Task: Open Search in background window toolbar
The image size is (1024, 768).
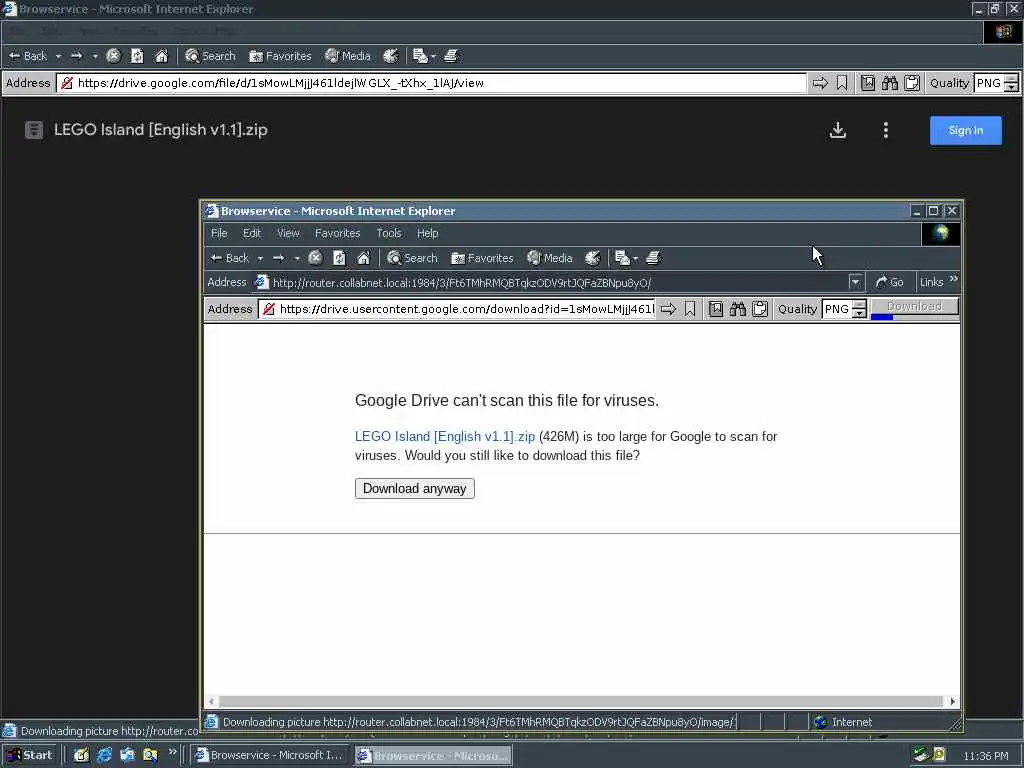Action: [x=210, y=56]
